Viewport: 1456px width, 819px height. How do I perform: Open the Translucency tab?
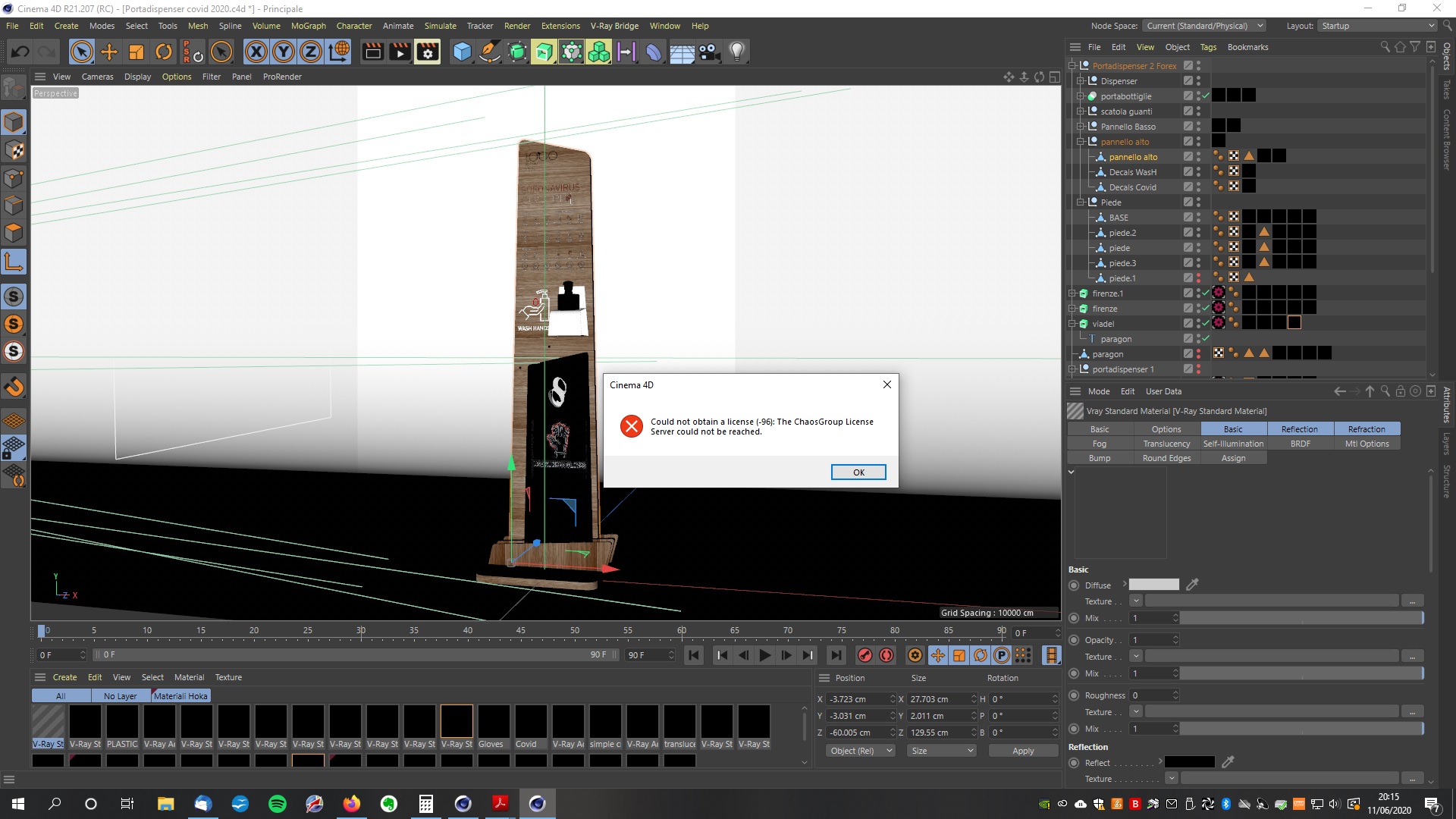click(1166, 444)
